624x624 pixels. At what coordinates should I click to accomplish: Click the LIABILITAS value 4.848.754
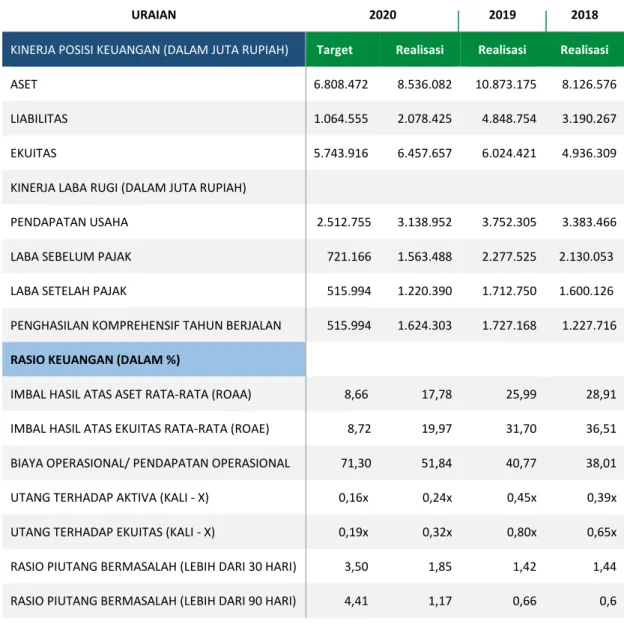point(509,119)
